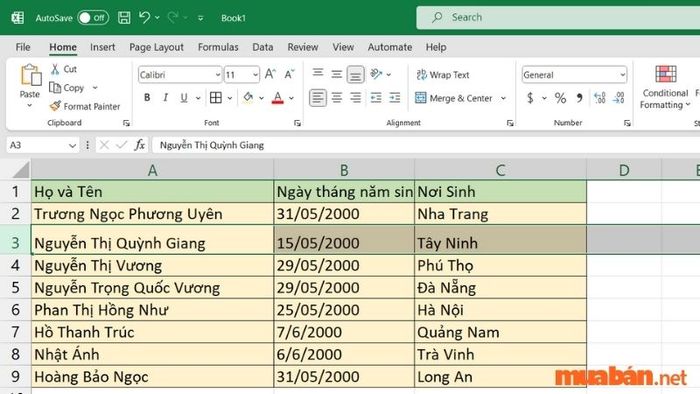Open the Font settings dialog launcher
Viewport: 700px width, 394px height.
point(297,123)
